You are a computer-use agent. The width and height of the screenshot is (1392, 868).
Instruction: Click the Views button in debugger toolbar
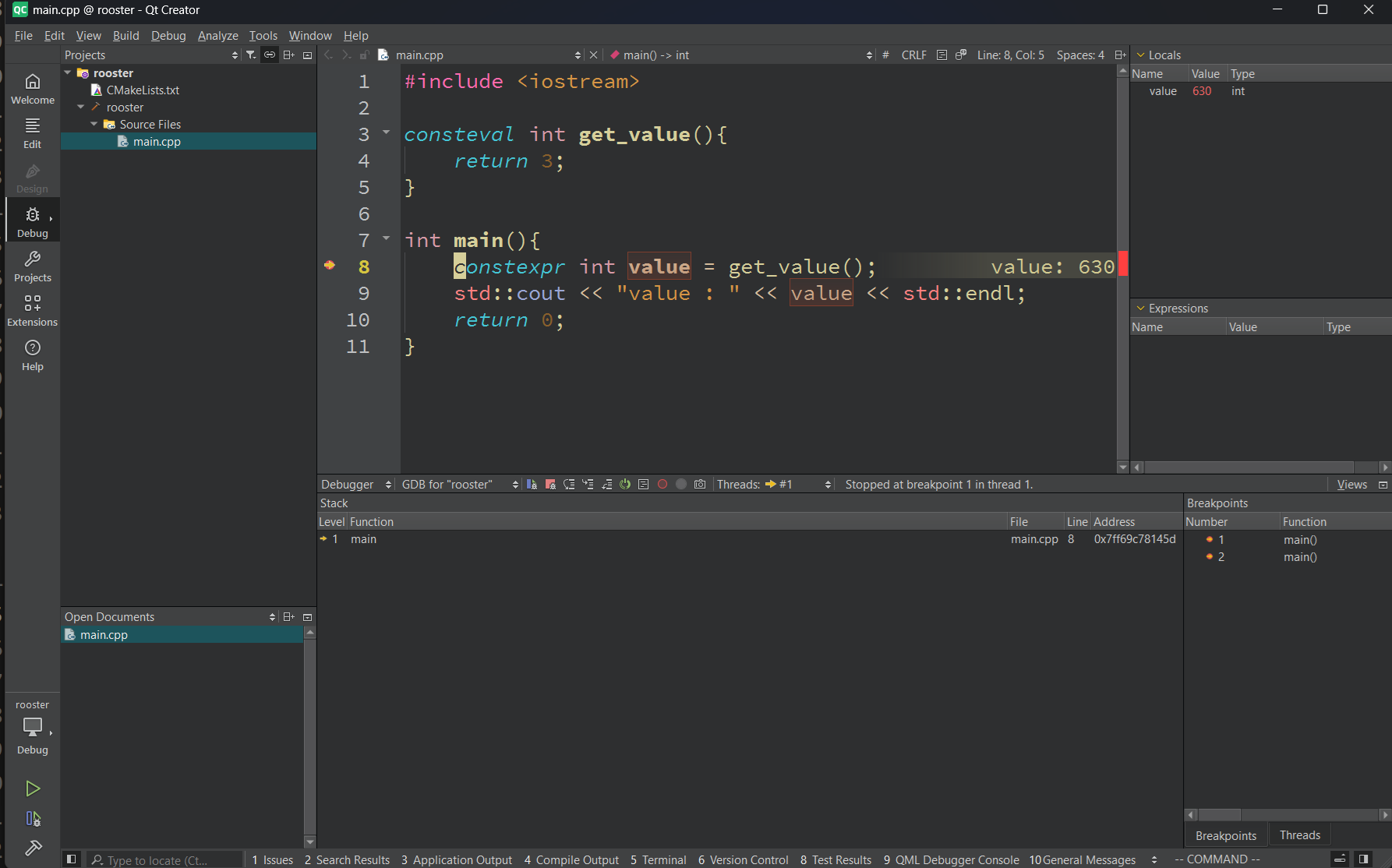(x=1351, y=485)
